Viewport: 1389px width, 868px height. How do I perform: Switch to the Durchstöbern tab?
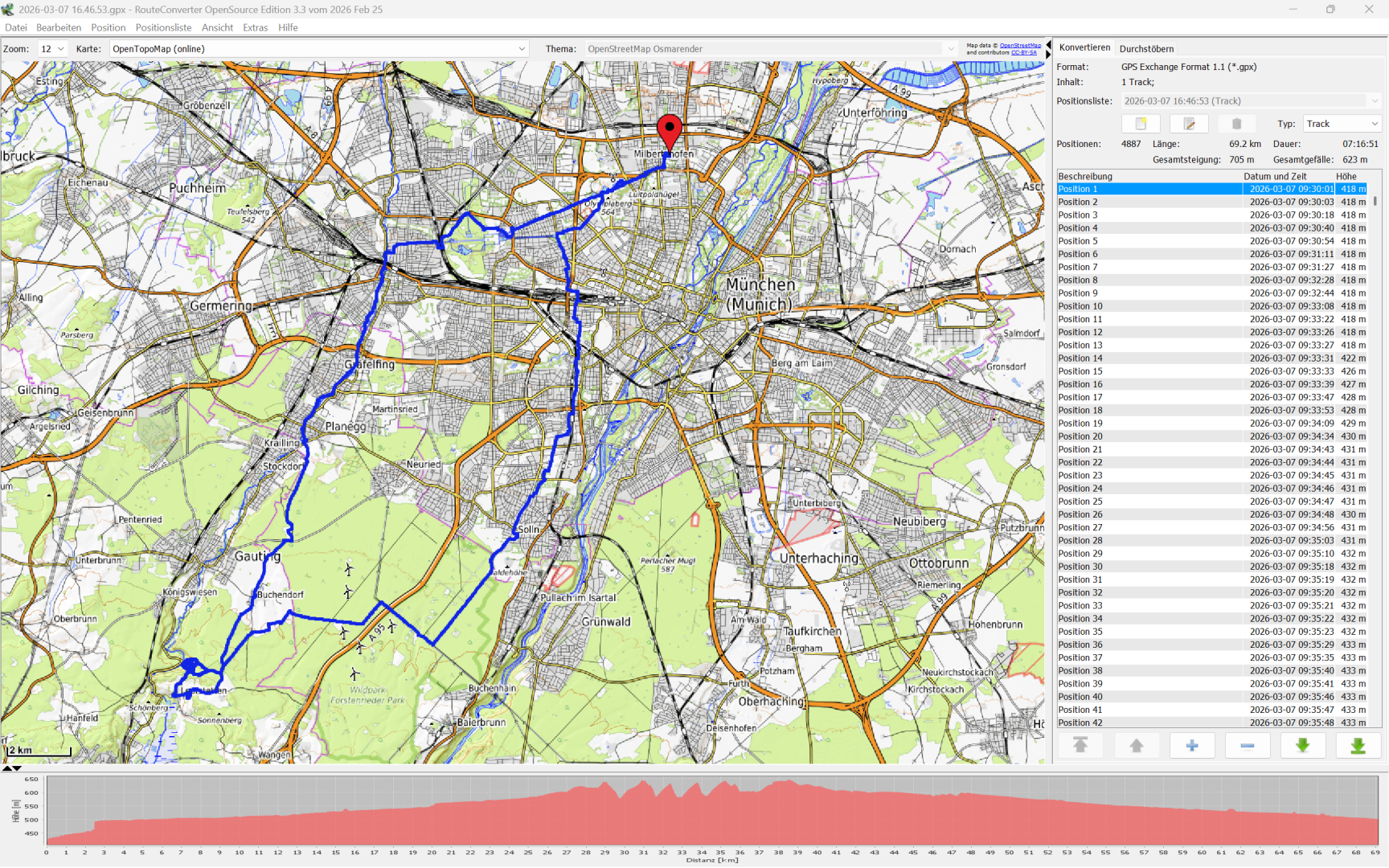pos(1146,49)
